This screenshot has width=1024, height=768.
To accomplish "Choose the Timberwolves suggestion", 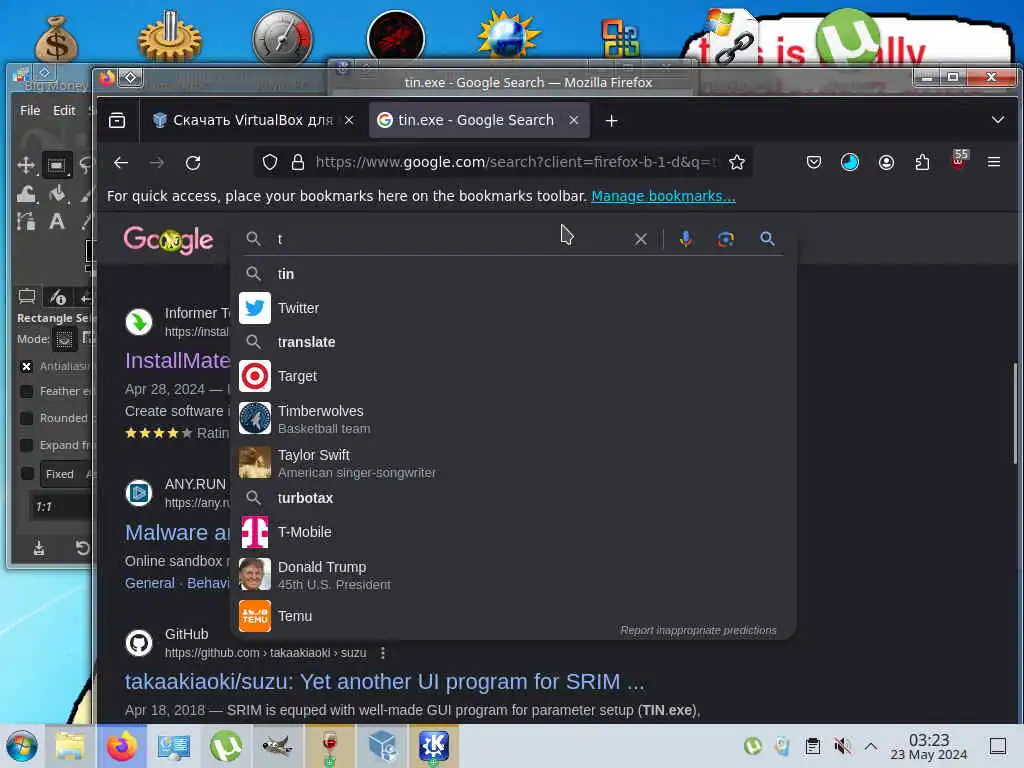I will coord(513,419).
